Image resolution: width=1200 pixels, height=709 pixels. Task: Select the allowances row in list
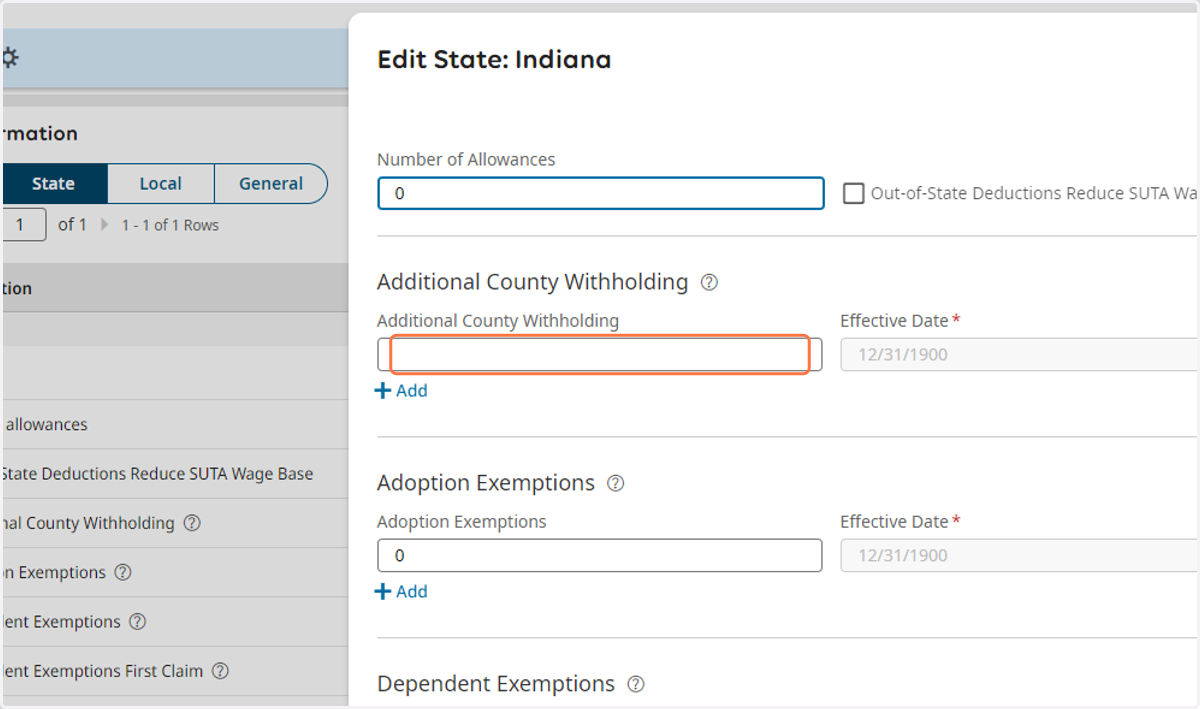174,425
